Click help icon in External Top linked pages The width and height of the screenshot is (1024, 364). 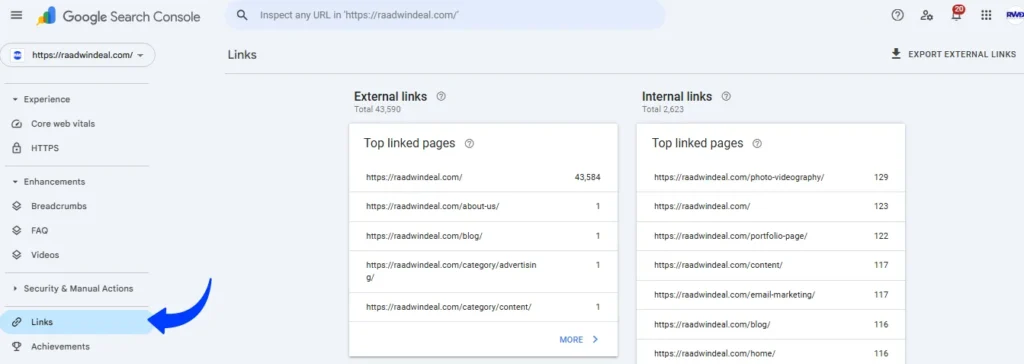pos(469,143)
